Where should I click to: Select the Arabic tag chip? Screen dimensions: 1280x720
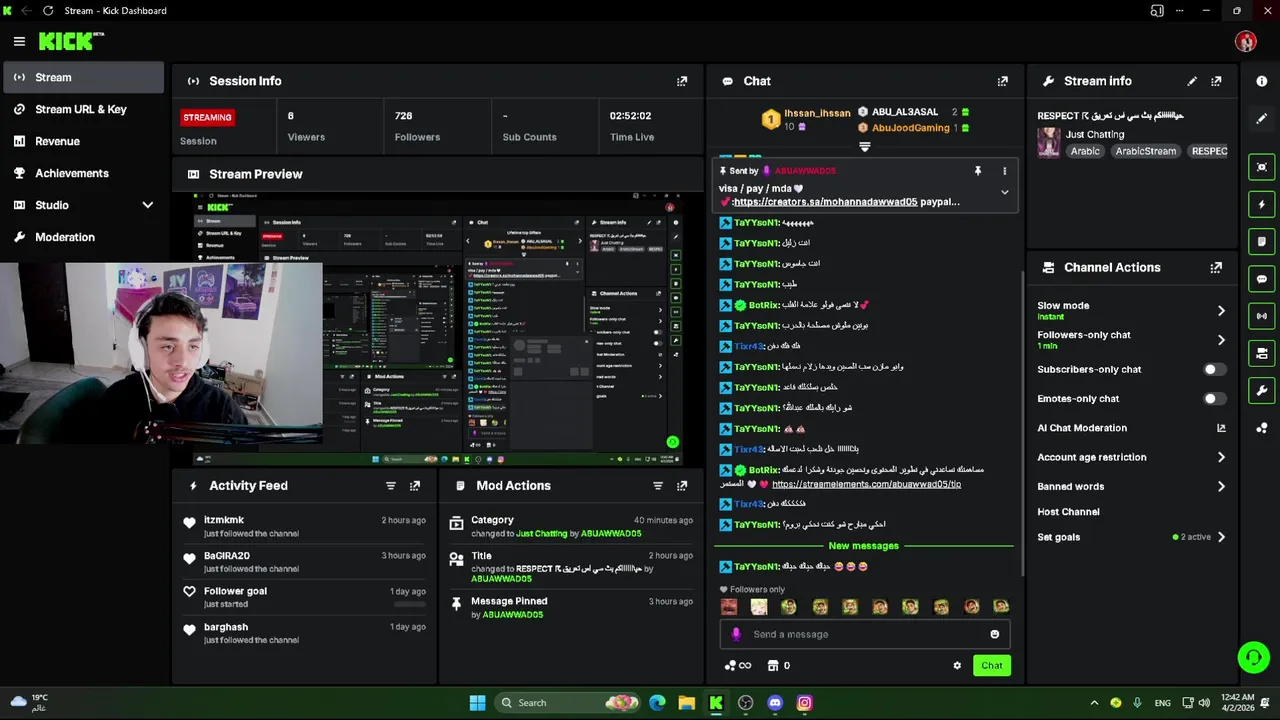[x=1085, y=152]
